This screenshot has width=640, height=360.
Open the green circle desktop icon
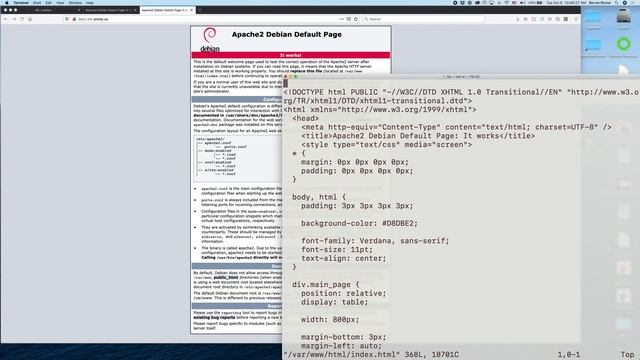(623, 44)
